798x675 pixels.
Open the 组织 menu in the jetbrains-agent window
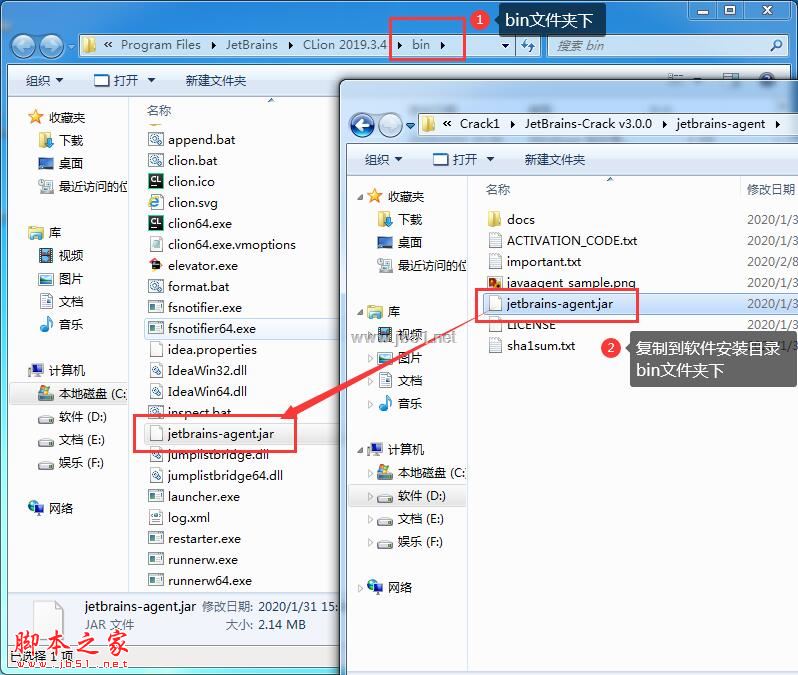click(x=383, y=159)
